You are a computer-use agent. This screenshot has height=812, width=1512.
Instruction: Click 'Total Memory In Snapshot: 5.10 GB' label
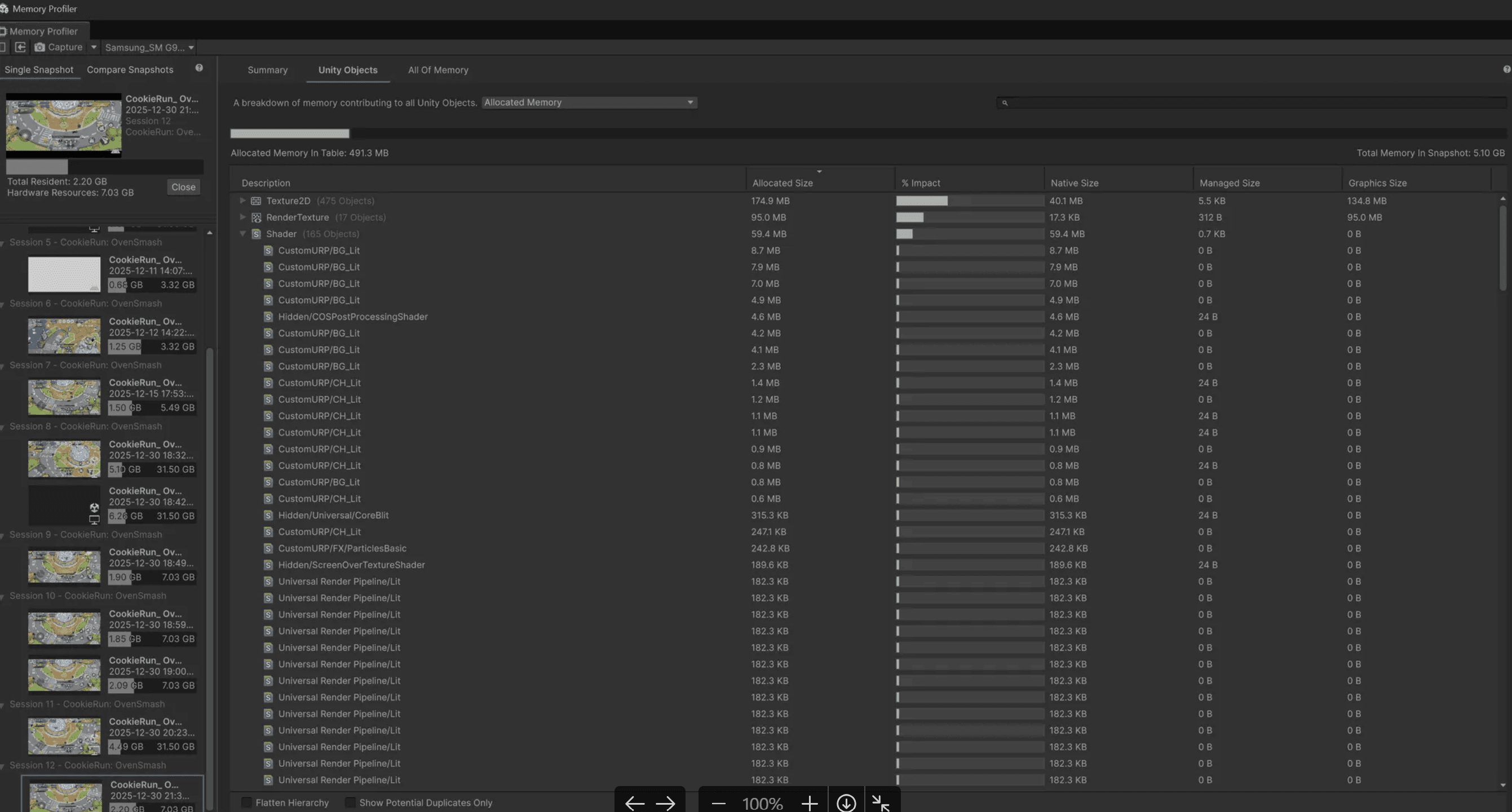click(1430, 153)
